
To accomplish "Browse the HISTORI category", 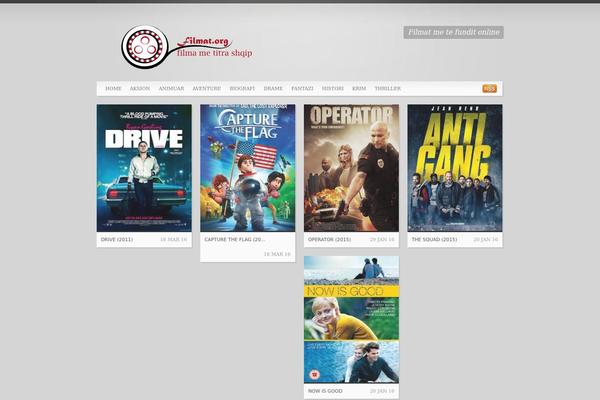I will (x=333, y=88).
